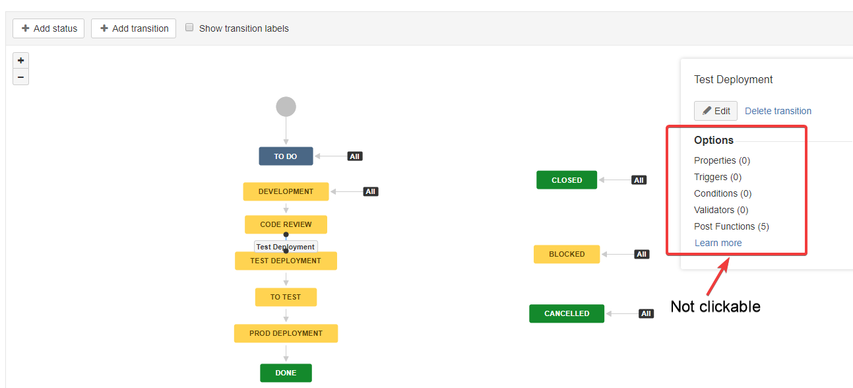
Task: Click the All badge next to DEVELOPMENT
Action: 370,192
